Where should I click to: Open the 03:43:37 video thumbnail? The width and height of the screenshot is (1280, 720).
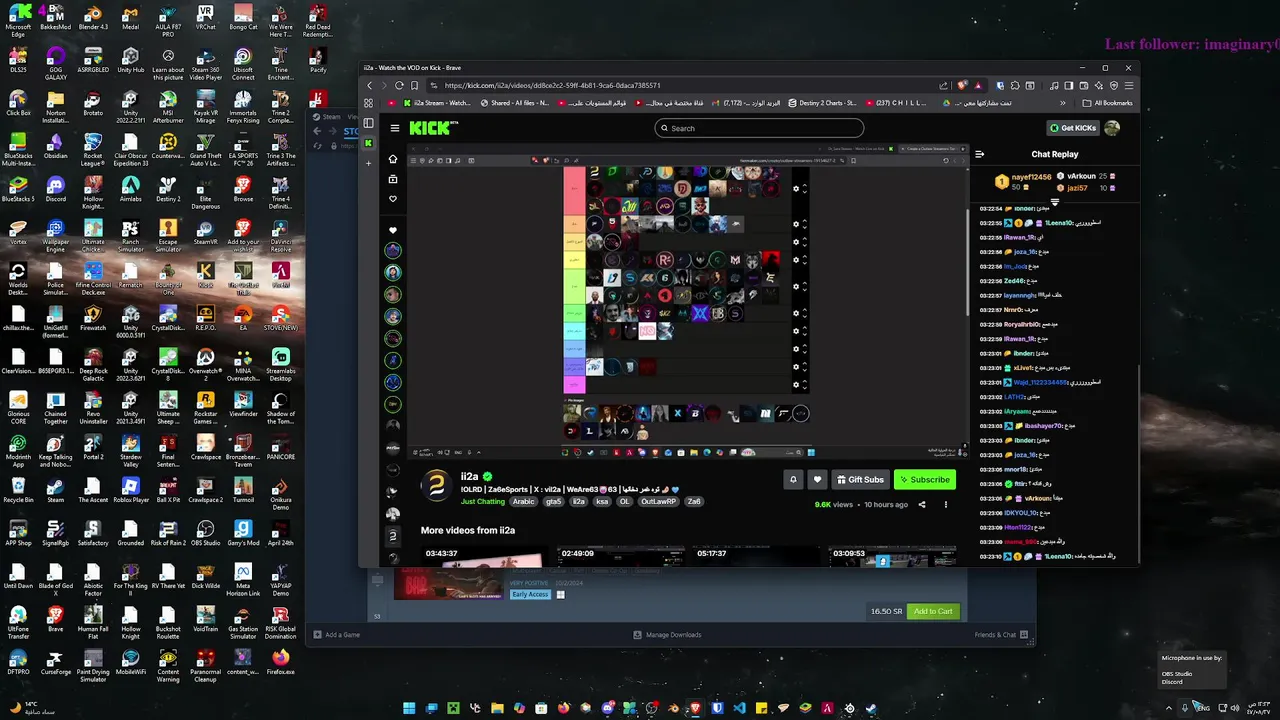[x=486, y=556]
